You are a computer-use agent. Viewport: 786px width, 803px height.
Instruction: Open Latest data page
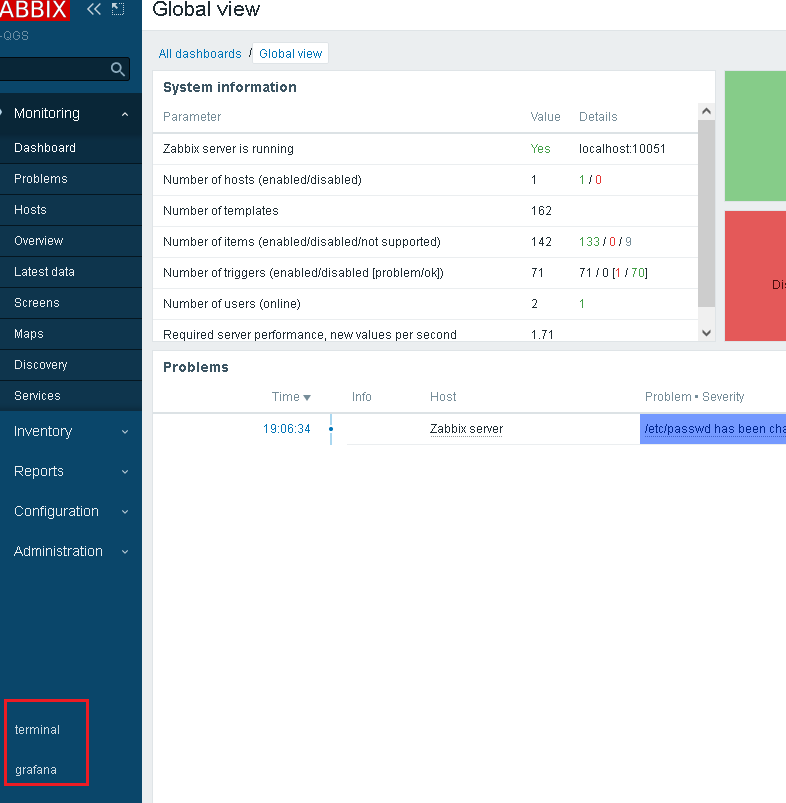pyautogui.click(x=71, y=272)
